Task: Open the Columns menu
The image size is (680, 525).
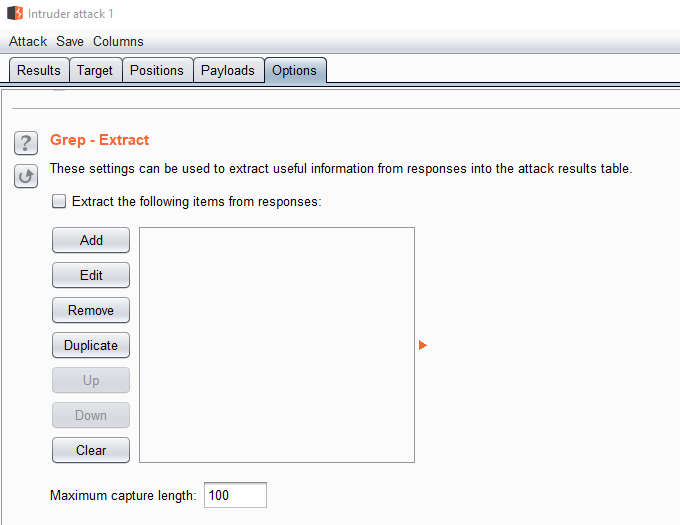Action: pyautogui.click(x=118, y=41)
